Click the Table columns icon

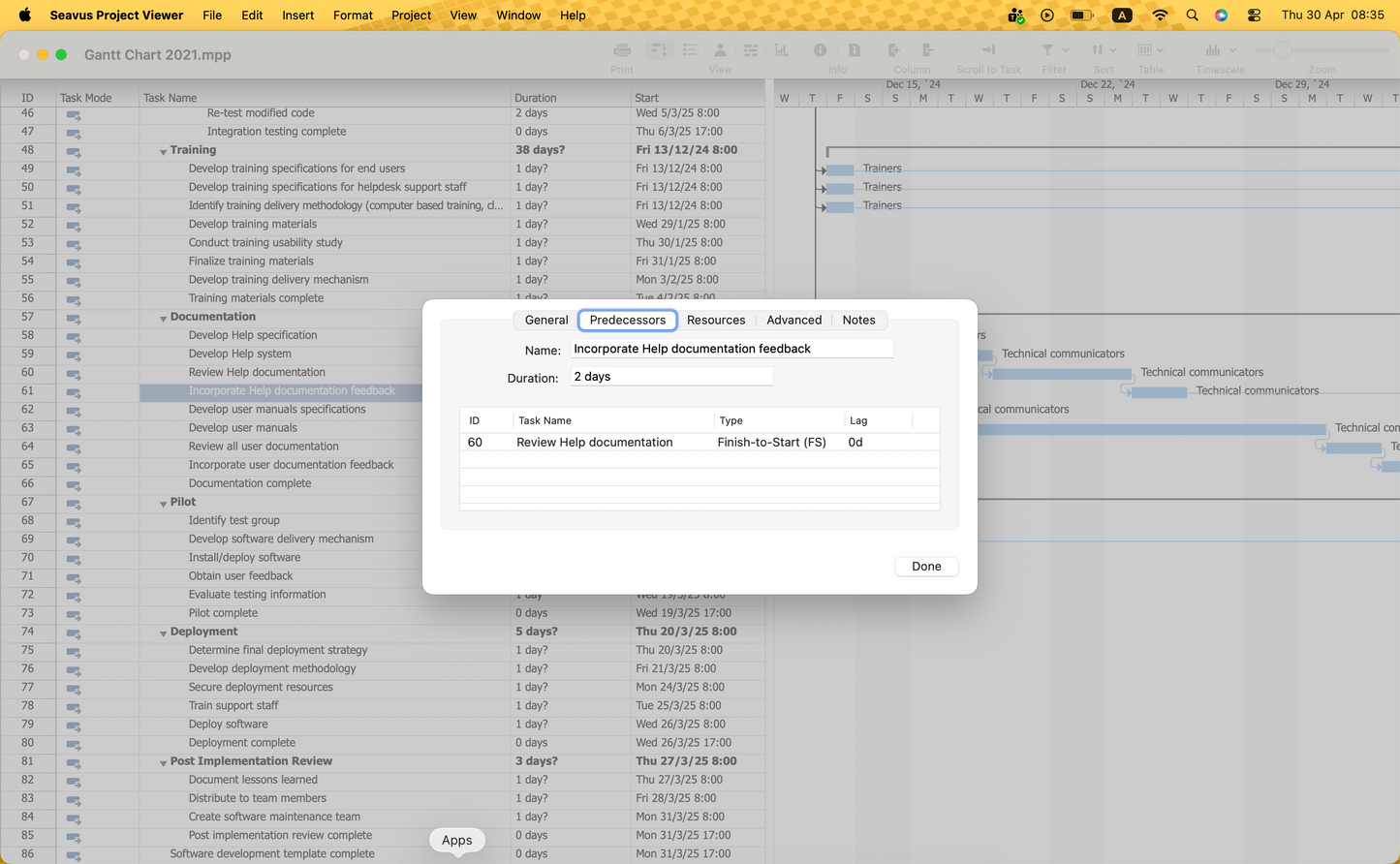tap(1145, 50)
